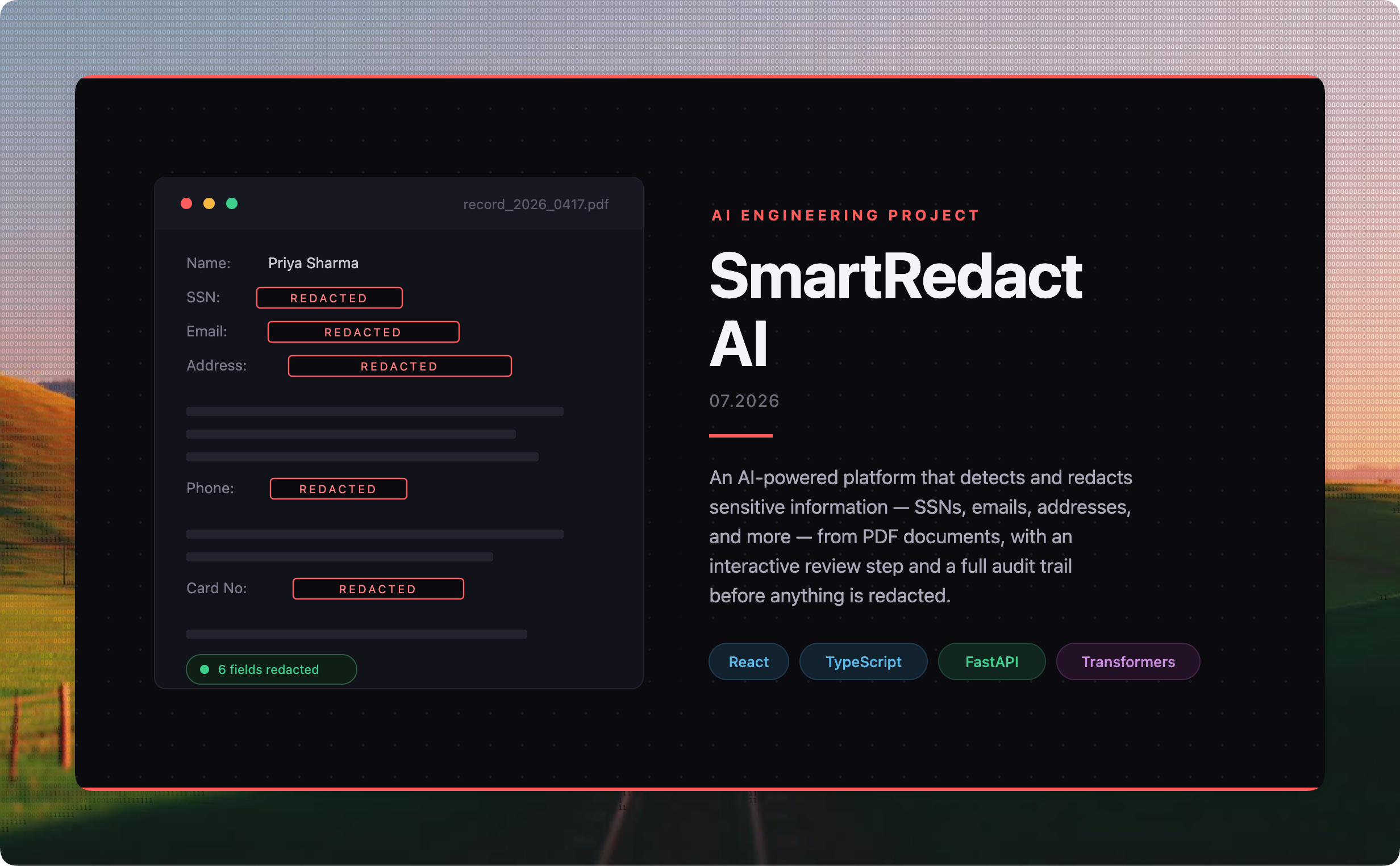Viewport: 1400px width, 866px height.
Task: Select the React tag
Action: [x=748, y=661]
